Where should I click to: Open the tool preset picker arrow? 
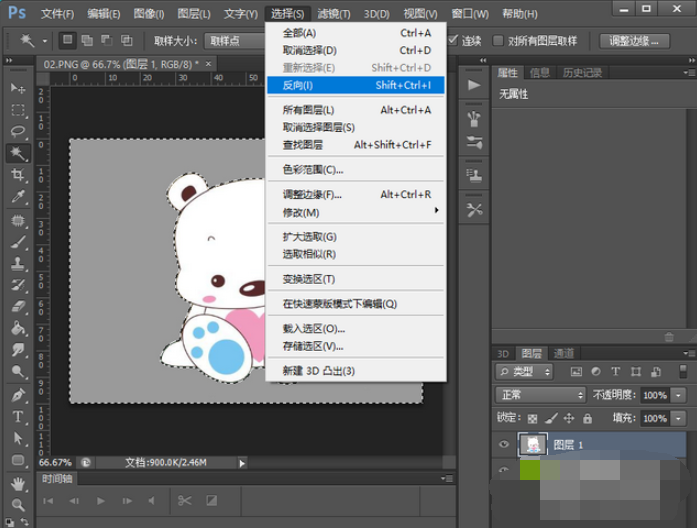(x=45, y=41)
